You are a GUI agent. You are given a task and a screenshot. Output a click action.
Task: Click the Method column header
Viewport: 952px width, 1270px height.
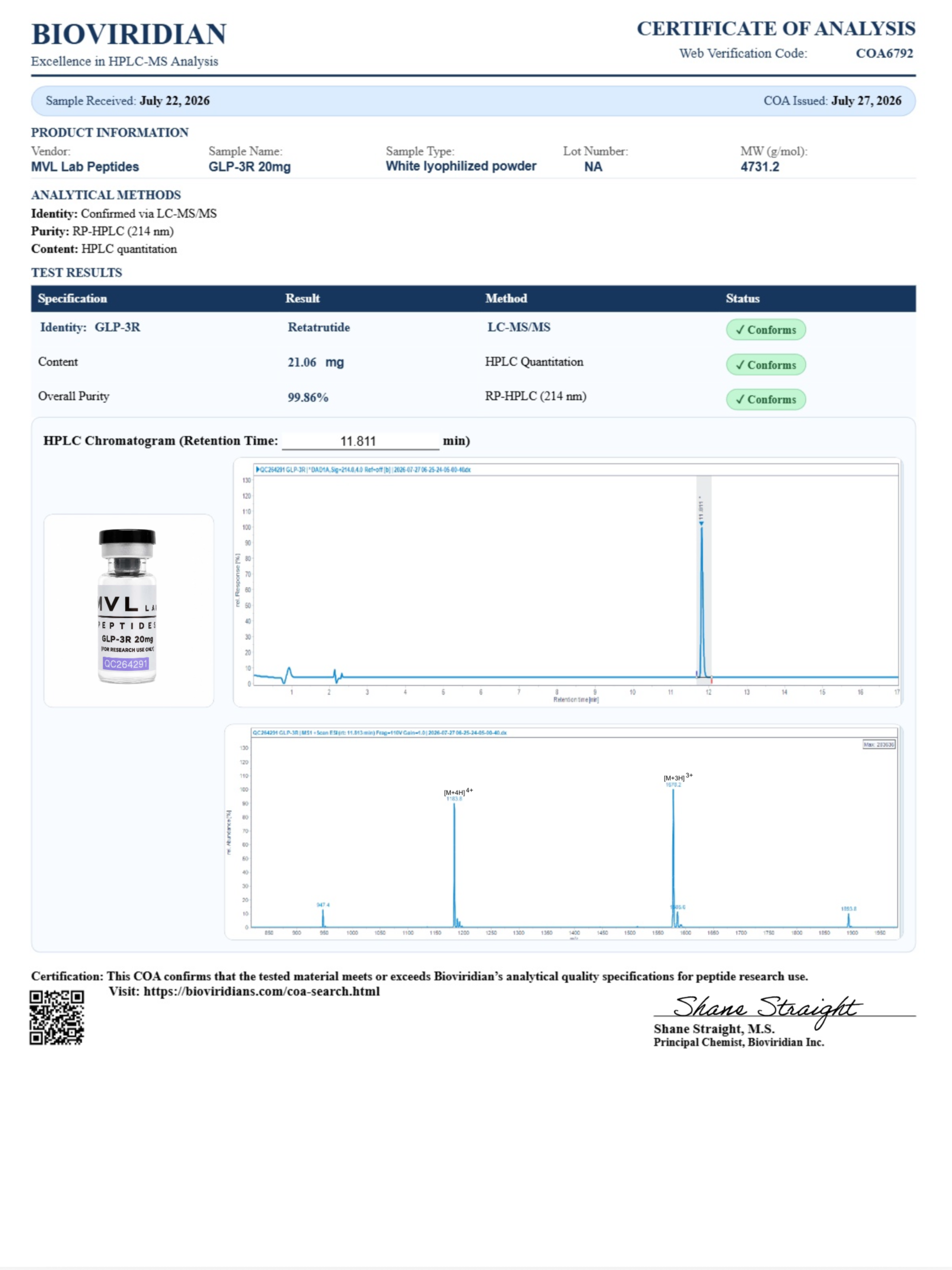click(x=506, y=298)
